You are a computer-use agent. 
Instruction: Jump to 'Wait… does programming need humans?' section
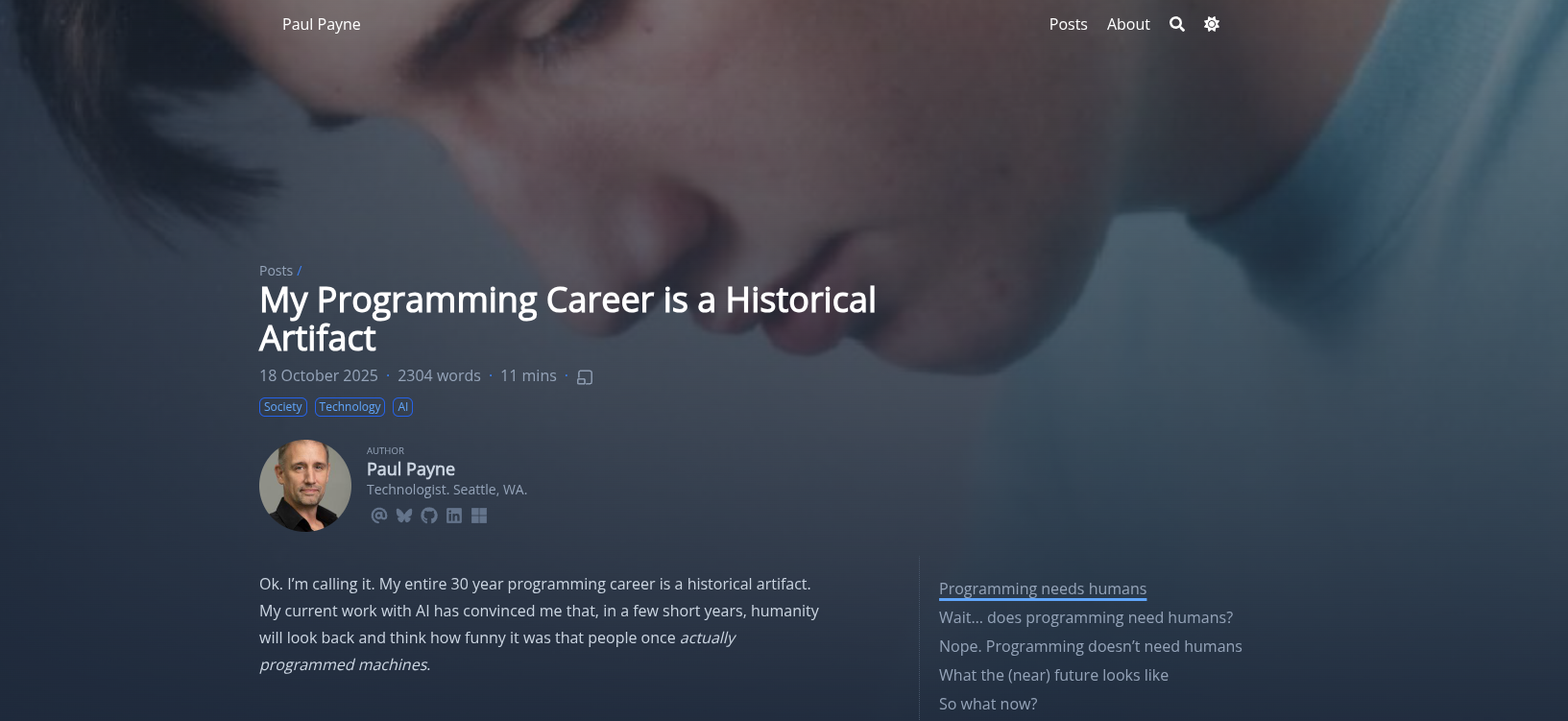(1086, 617)
